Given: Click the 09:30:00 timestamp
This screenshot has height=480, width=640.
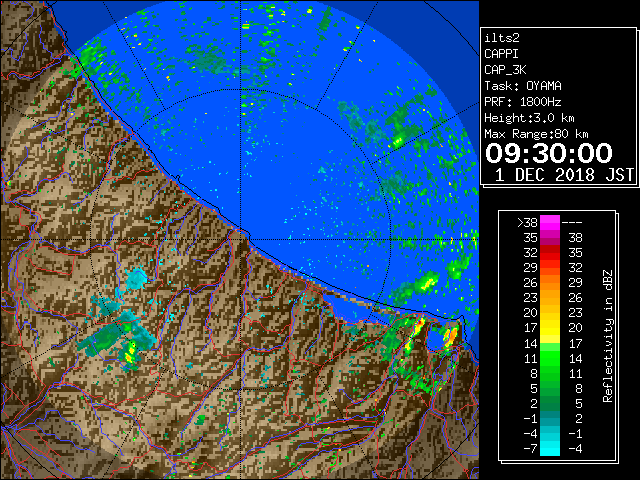Looking at the screenshot, I should point(549,153).
